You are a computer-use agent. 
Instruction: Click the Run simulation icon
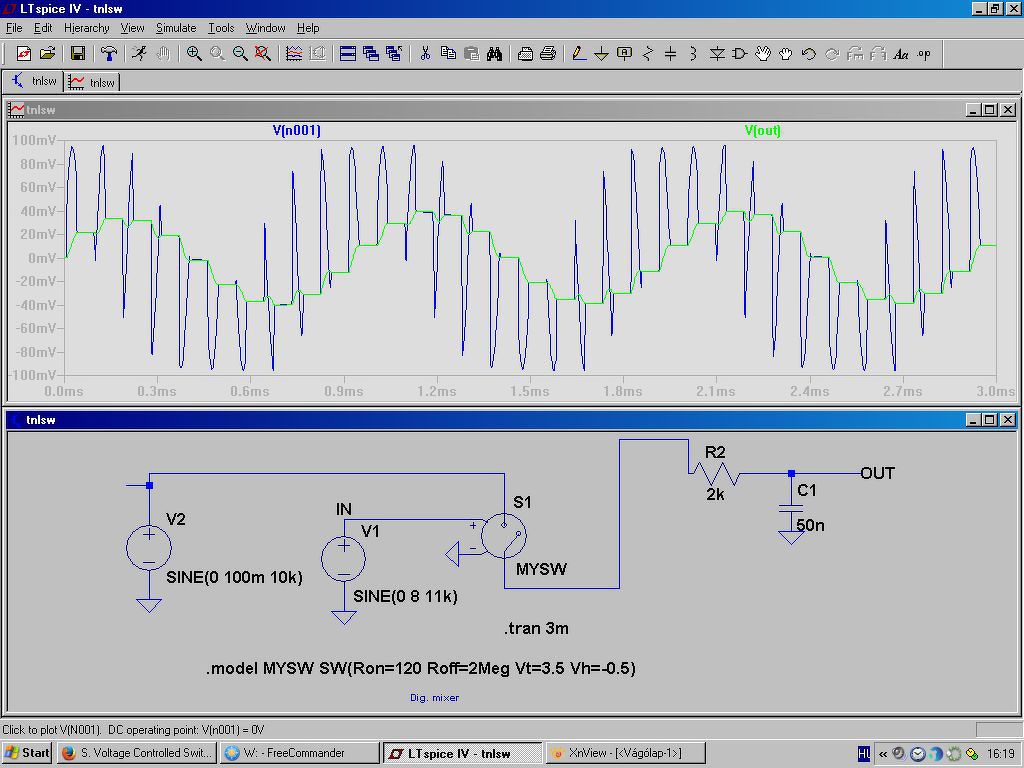point(140,54)
